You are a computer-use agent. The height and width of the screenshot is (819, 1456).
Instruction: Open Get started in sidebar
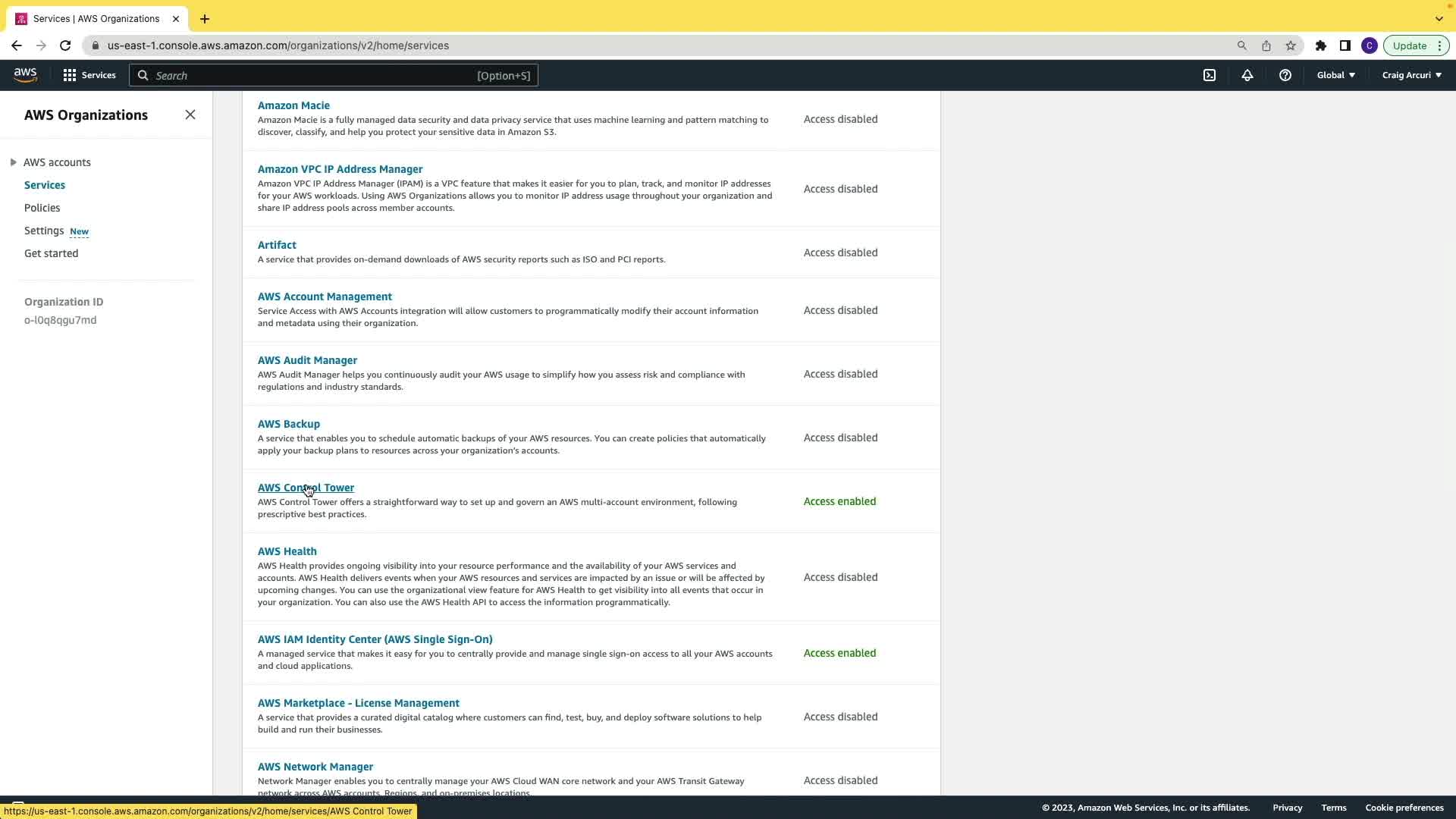(51, 253)
